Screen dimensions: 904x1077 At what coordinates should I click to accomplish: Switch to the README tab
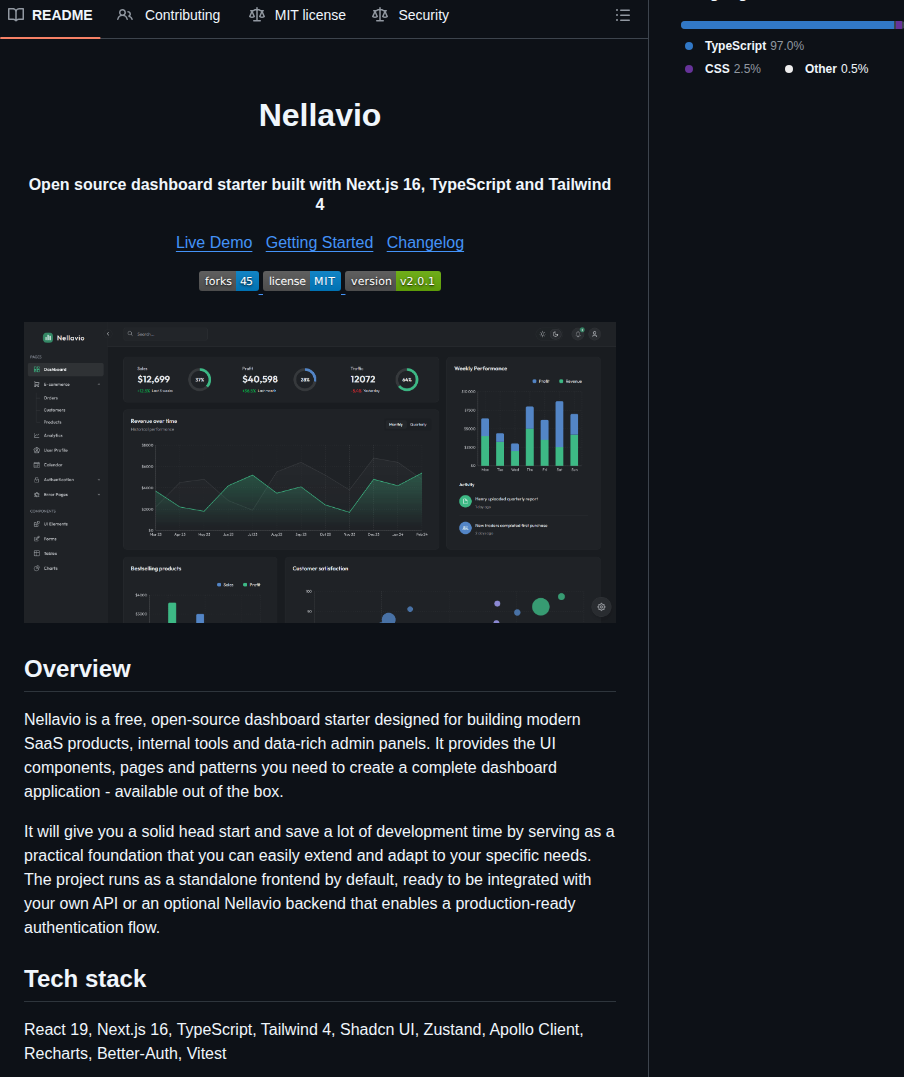pos(50,15)
